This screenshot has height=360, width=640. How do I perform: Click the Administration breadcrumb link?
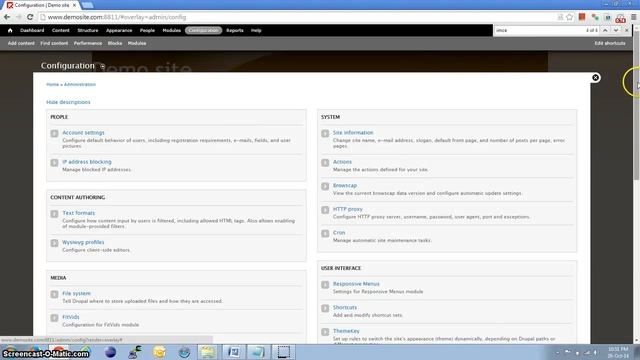pyautogui.click(x=80, y=84)
